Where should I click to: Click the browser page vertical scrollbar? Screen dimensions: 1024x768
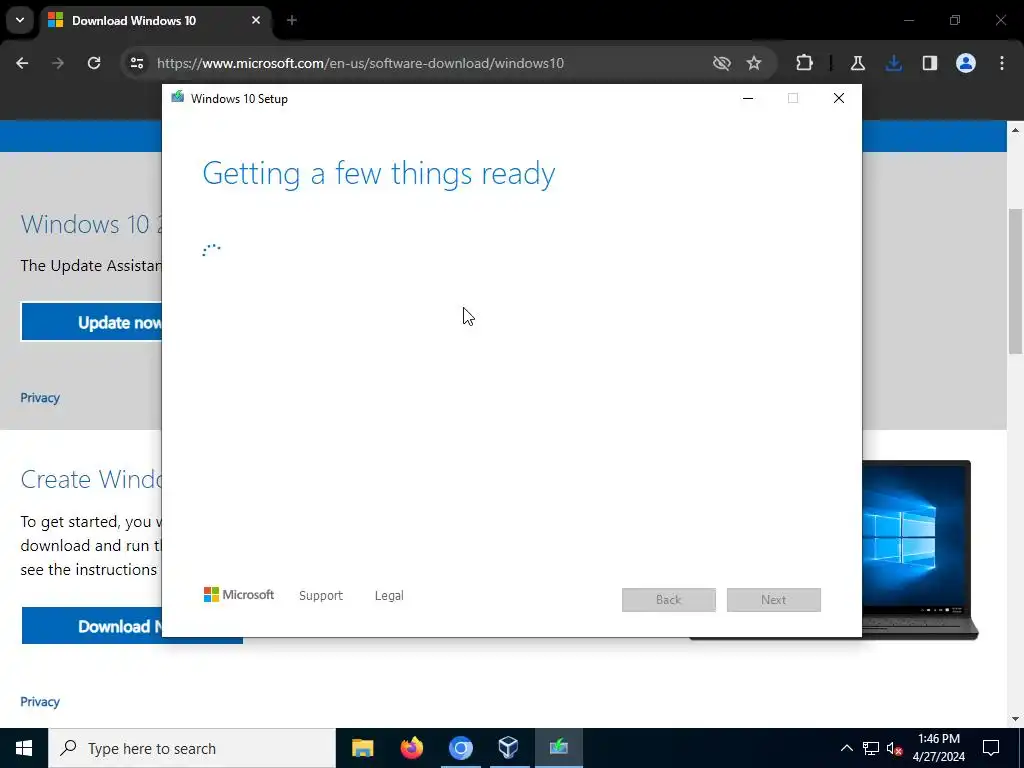click(x=1015, y=281)
